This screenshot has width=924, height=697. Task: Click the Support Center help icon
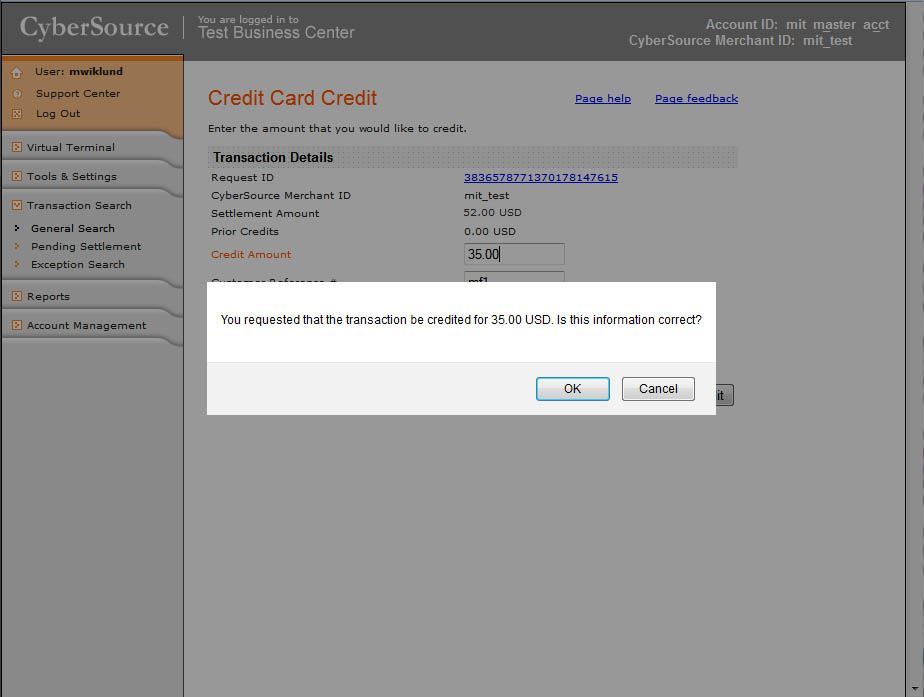pyautogui.click(x=17, y=94)
